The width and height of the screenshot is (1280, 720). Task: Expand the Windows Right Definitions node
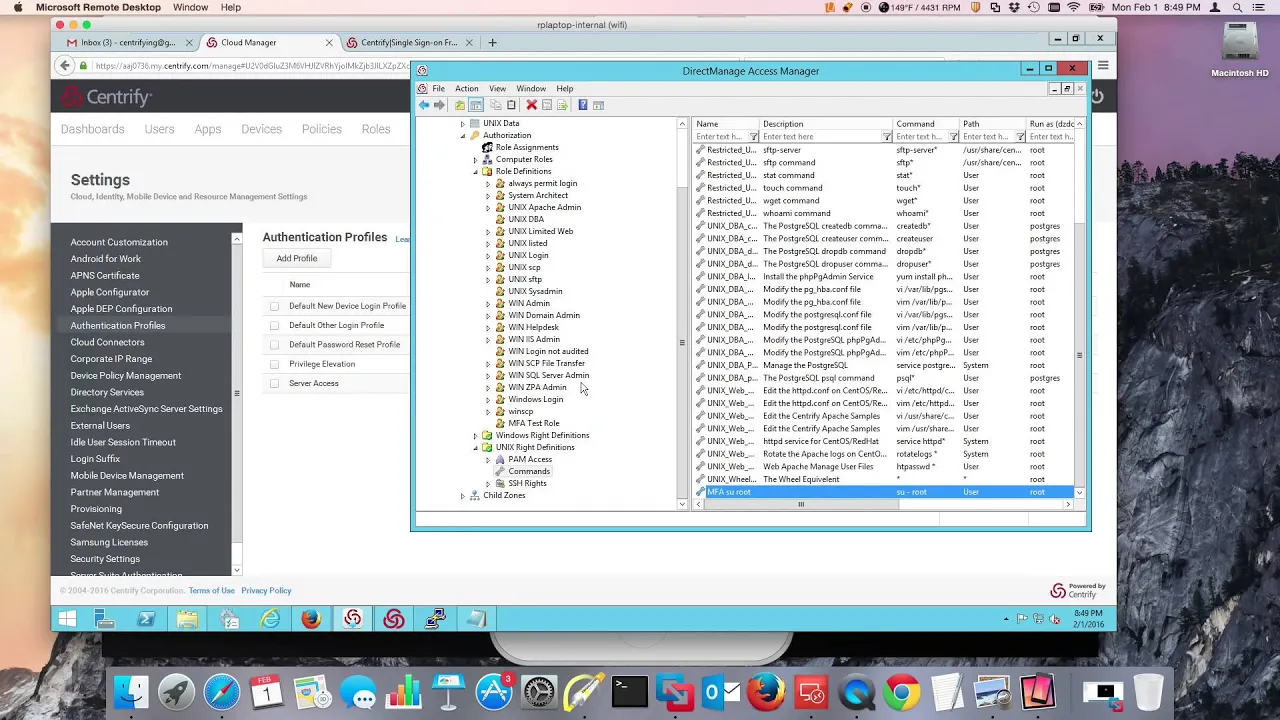pos(475,436)
